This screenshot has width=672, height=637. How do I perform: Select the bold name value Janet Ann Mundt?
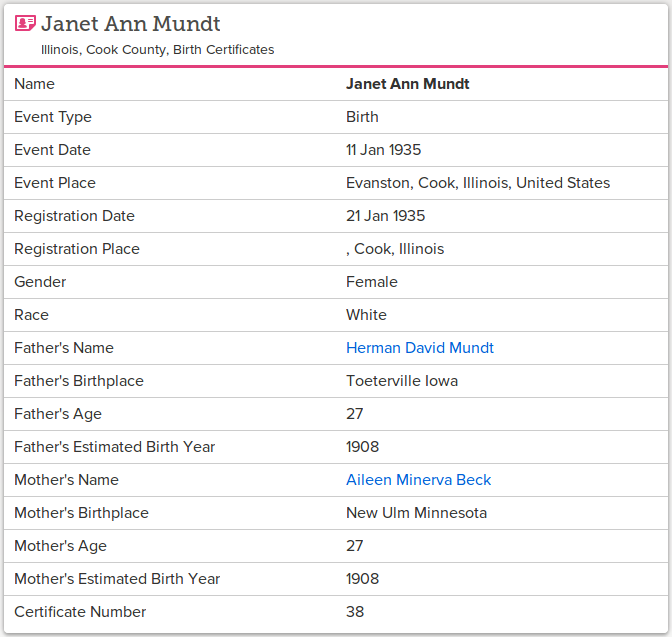pyautogui.click(x=407, y=84)
